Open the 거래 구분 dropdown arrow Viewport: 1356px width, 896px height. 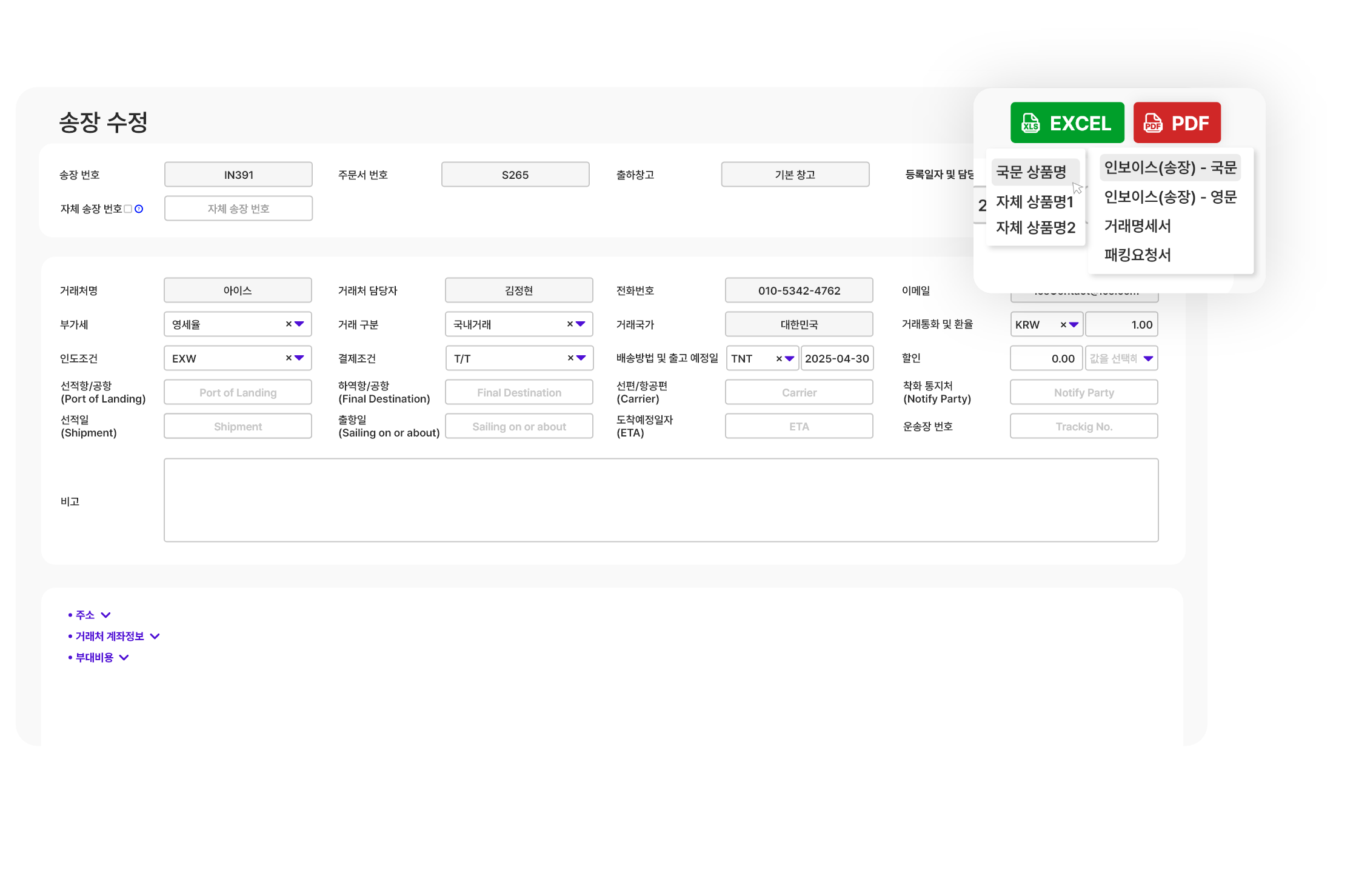pos(581,324)
